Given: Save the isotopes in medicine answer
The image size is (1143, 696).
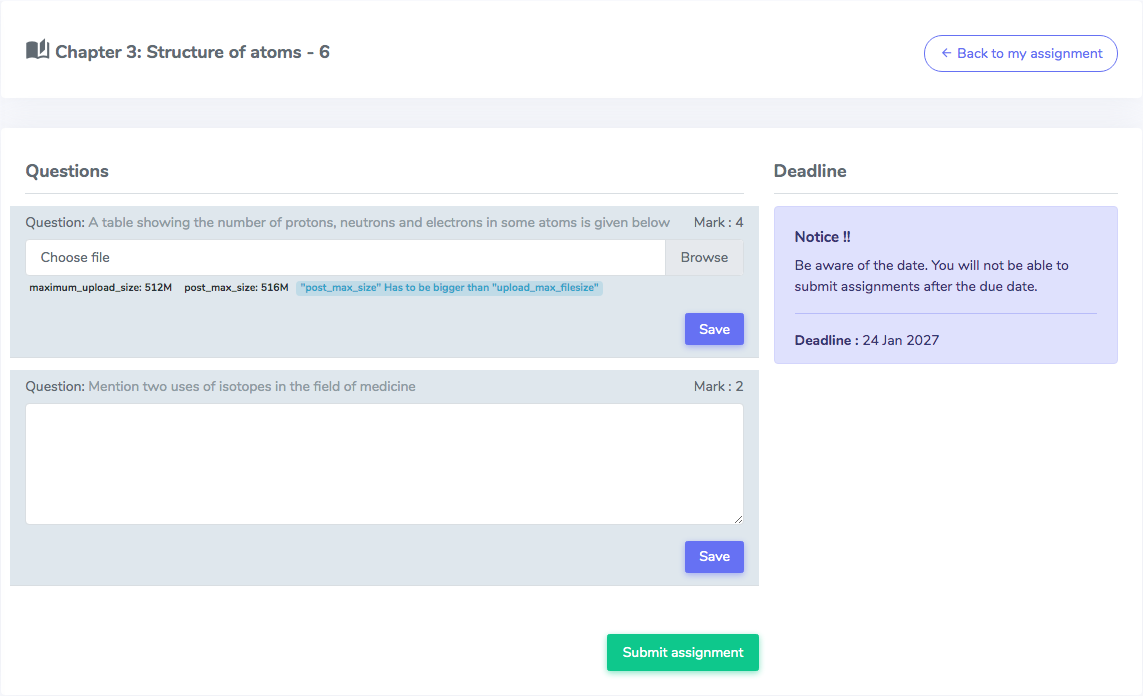Looking at the screenshot, I should (714, 557).
